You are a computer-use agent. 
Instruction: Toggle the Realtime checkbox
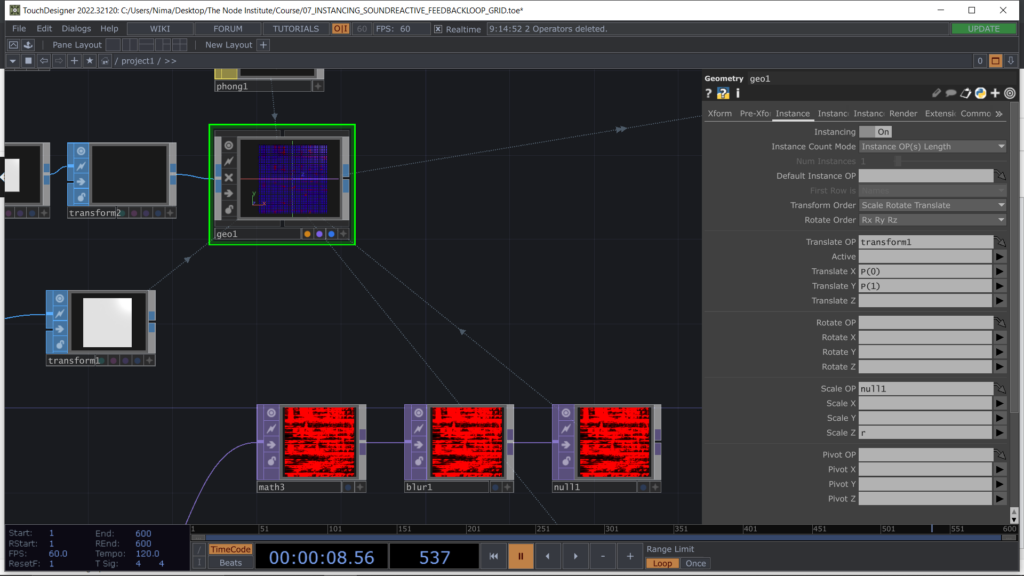pyautogui.click(x=438, y=29)
